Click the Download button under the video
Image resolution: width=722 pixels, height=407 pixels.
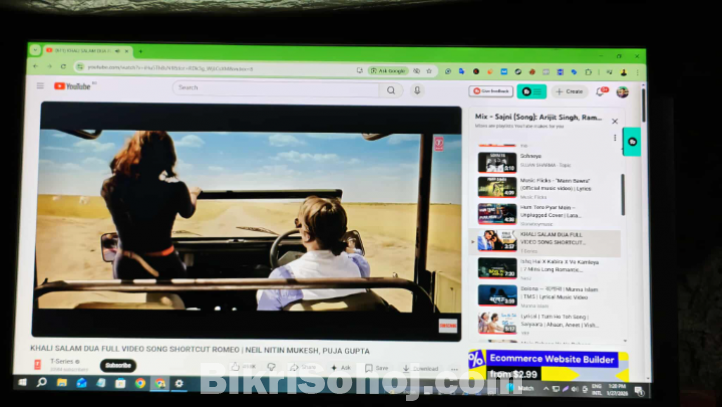pyautogui.click(x=420, y=368)
